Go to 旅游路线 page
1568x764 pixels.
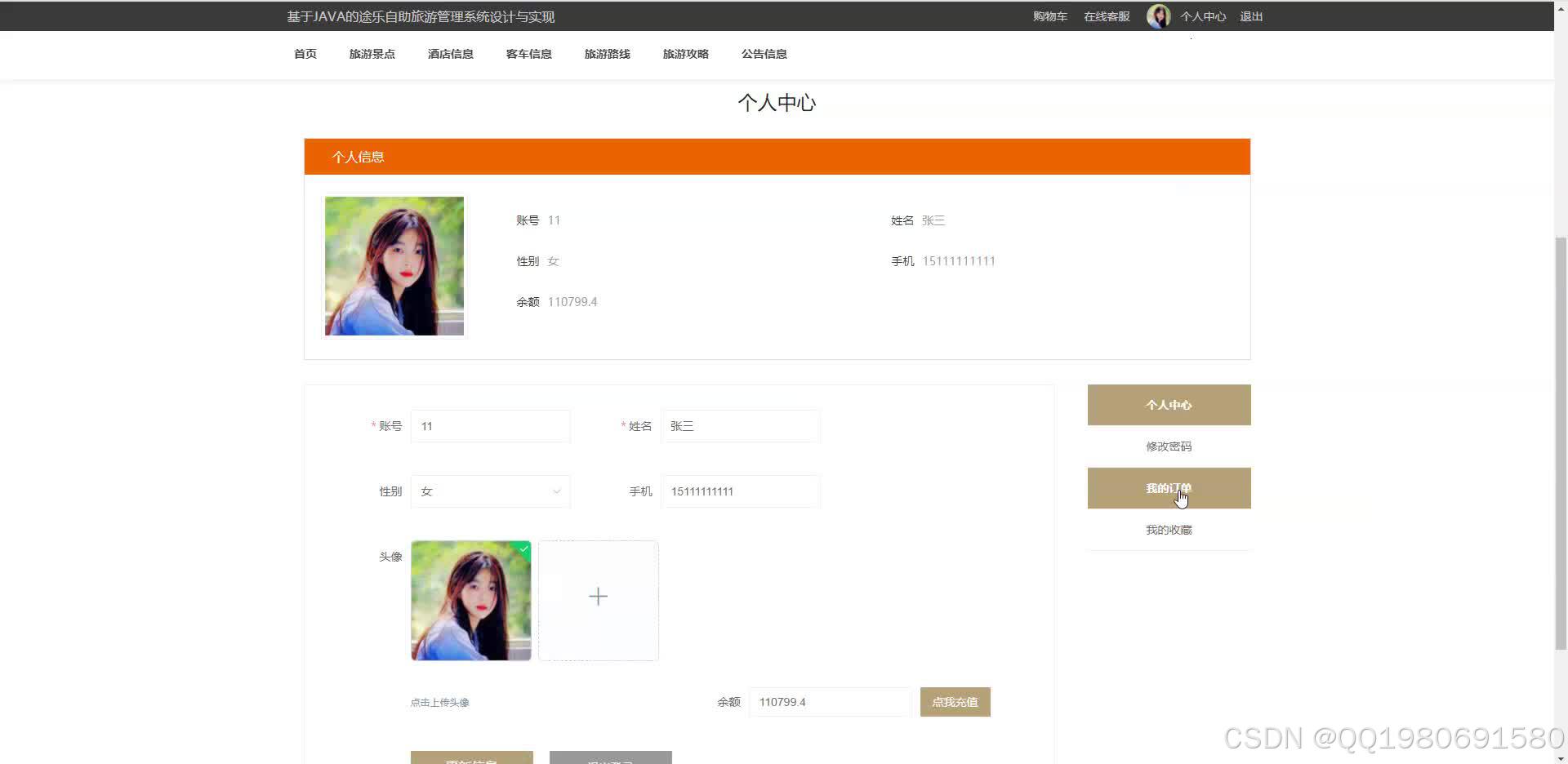[607, 54]
